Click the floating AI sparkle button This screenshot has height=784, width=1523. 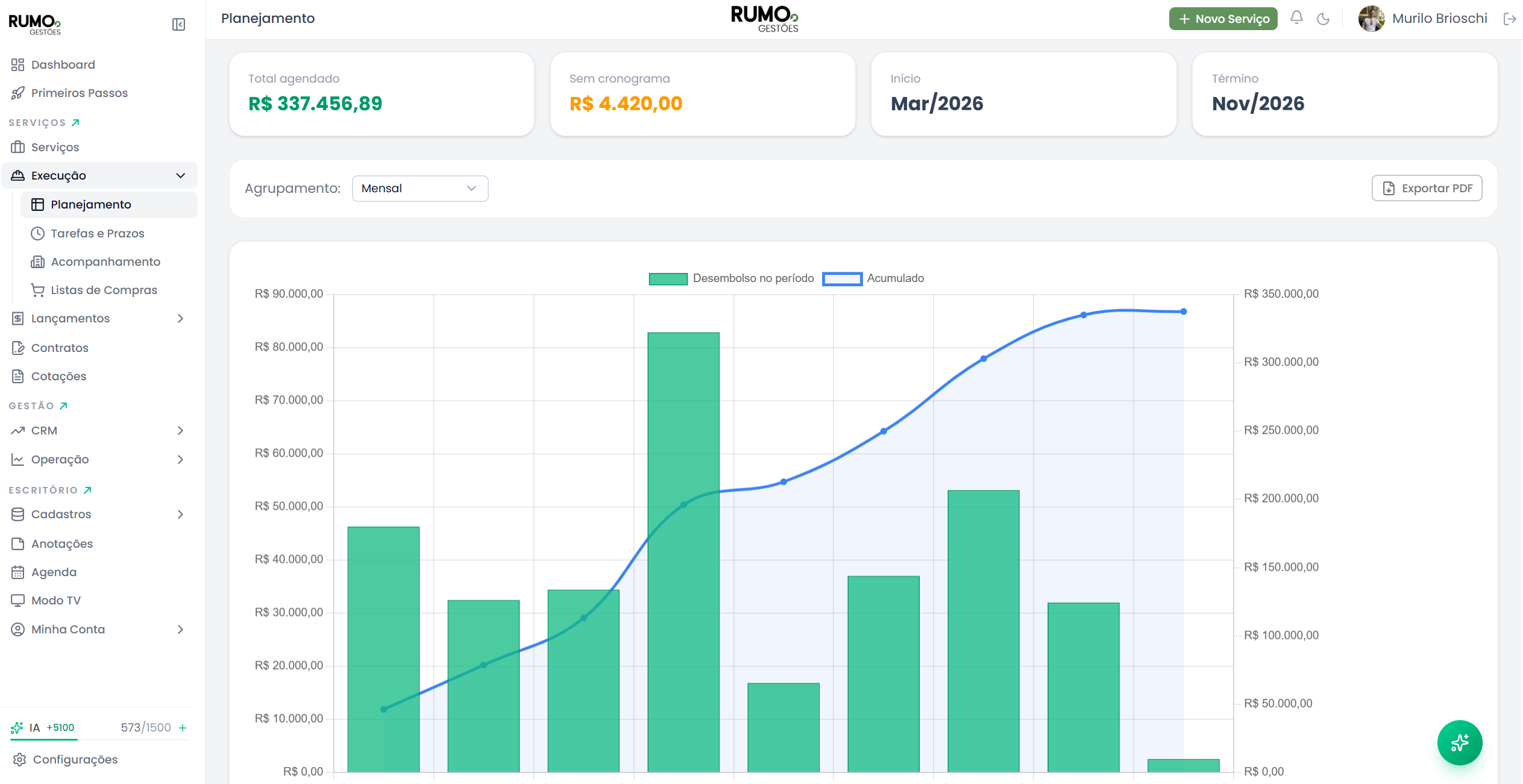point(1460,742)
